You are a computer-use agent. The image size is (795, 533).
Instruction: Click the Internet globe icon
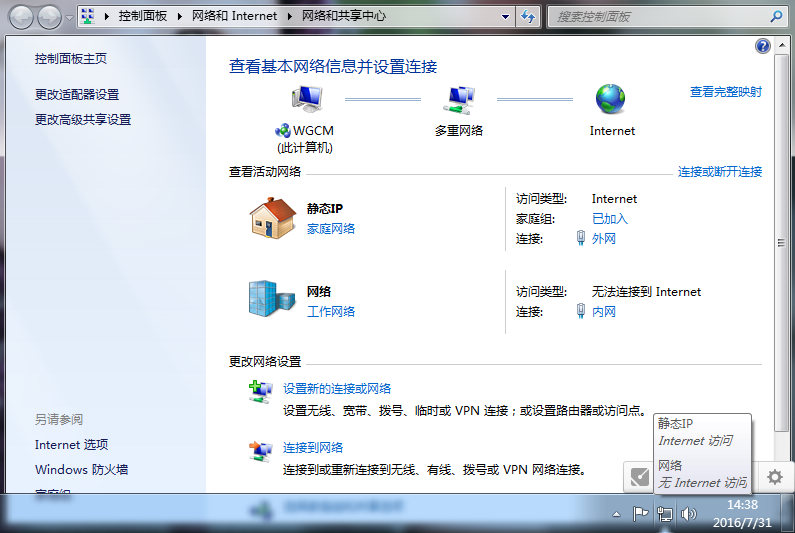(610, 99)
